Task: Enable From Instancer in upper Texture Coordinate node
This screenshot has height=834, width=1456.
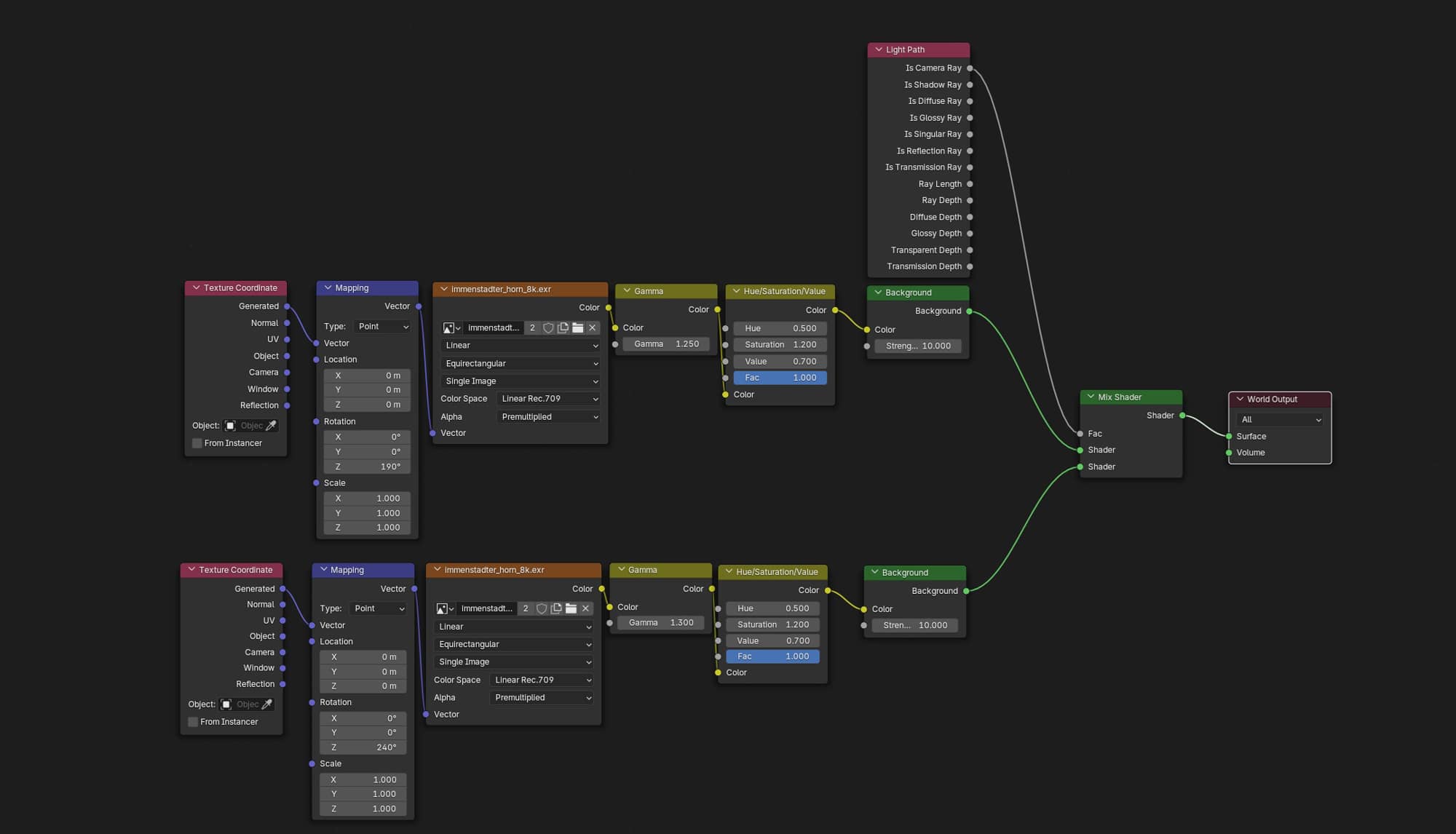Action: 197,443
